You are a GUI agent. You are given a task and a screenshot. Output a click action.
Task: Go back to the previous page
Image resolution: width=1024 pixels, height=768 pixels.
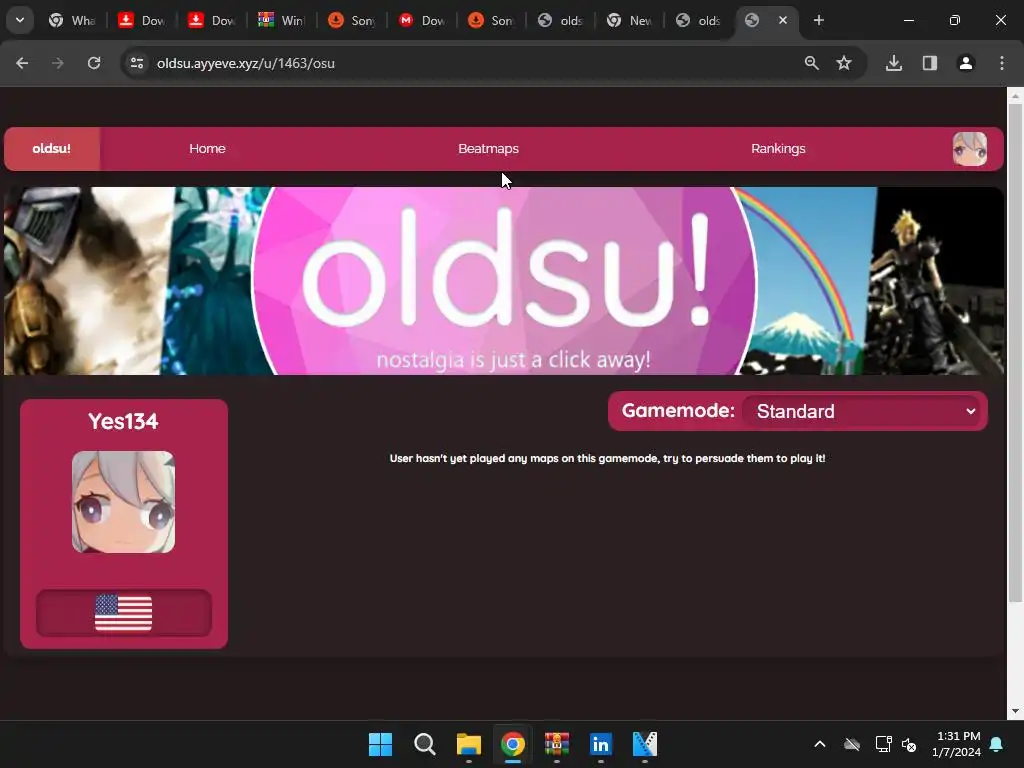(22, 63)
